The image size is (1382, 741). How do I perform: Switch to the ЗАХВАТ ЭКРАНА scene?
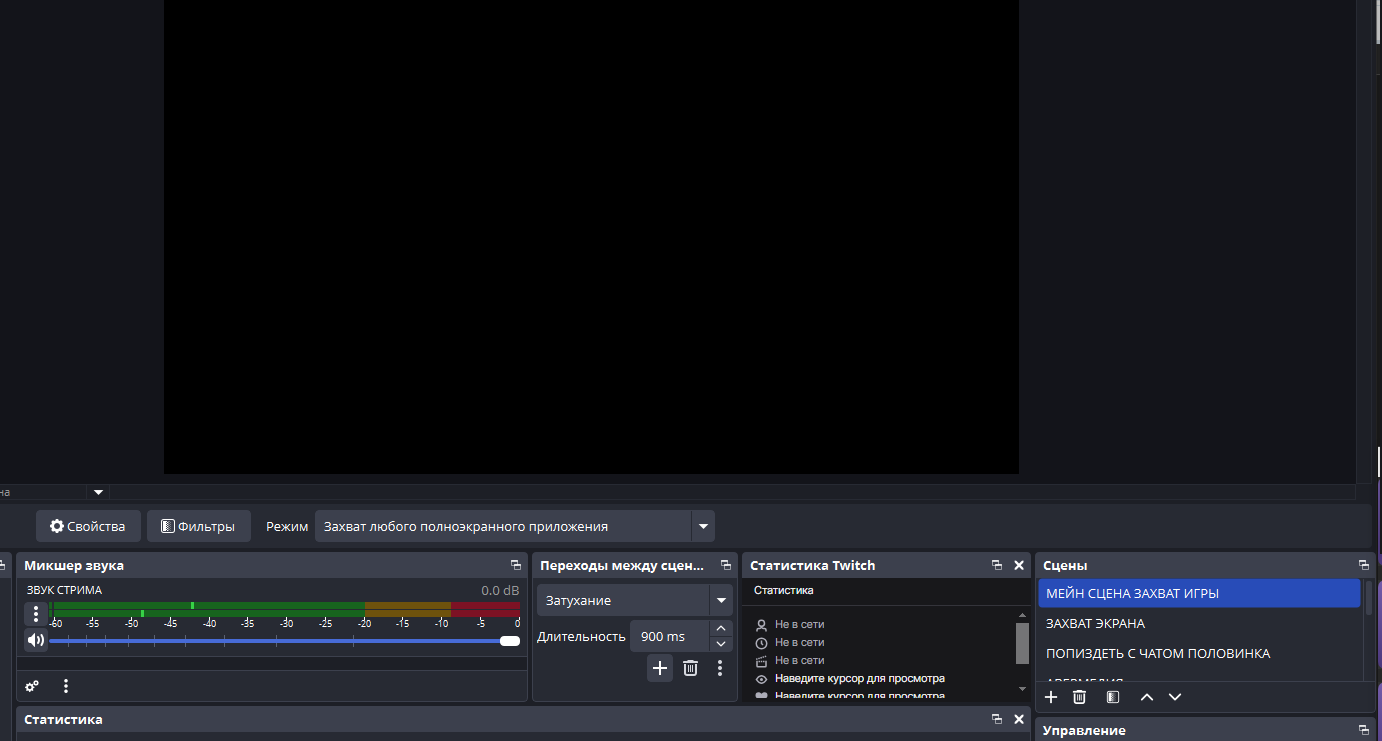tap(1199, 624)
